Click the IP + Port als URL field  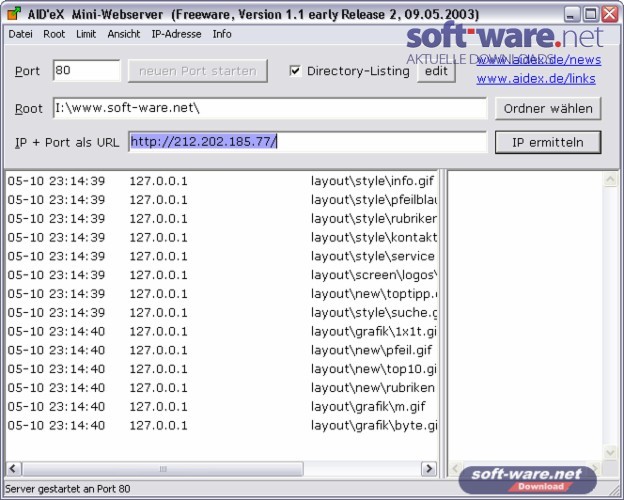click(x=308, y=142)
